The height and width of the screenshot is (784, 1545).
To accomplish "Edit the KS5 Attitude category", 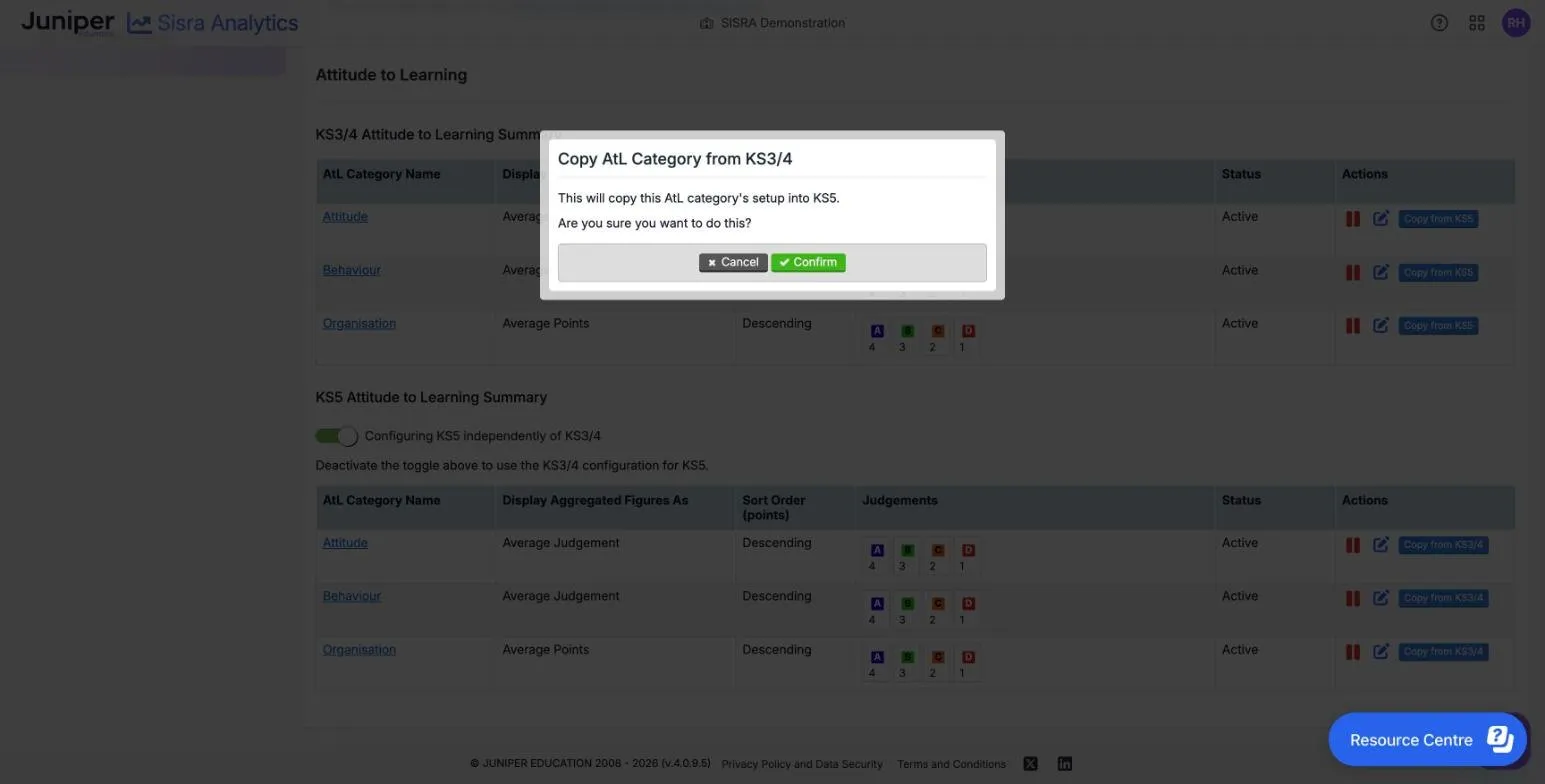I will (x=1381, y=545).
